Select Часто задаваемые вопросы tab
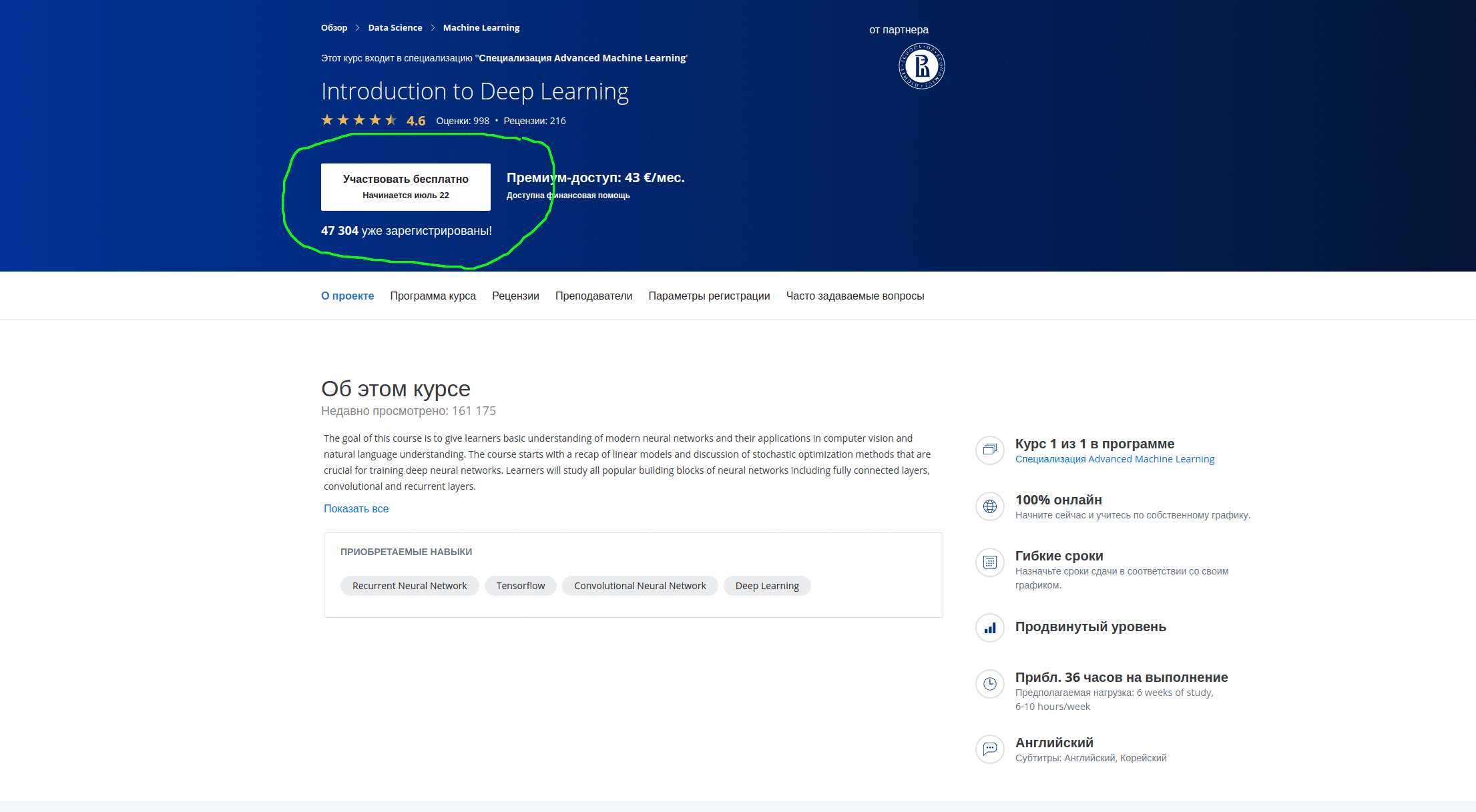The height and width of the screenshot is (812, 1476). [854, 296]
